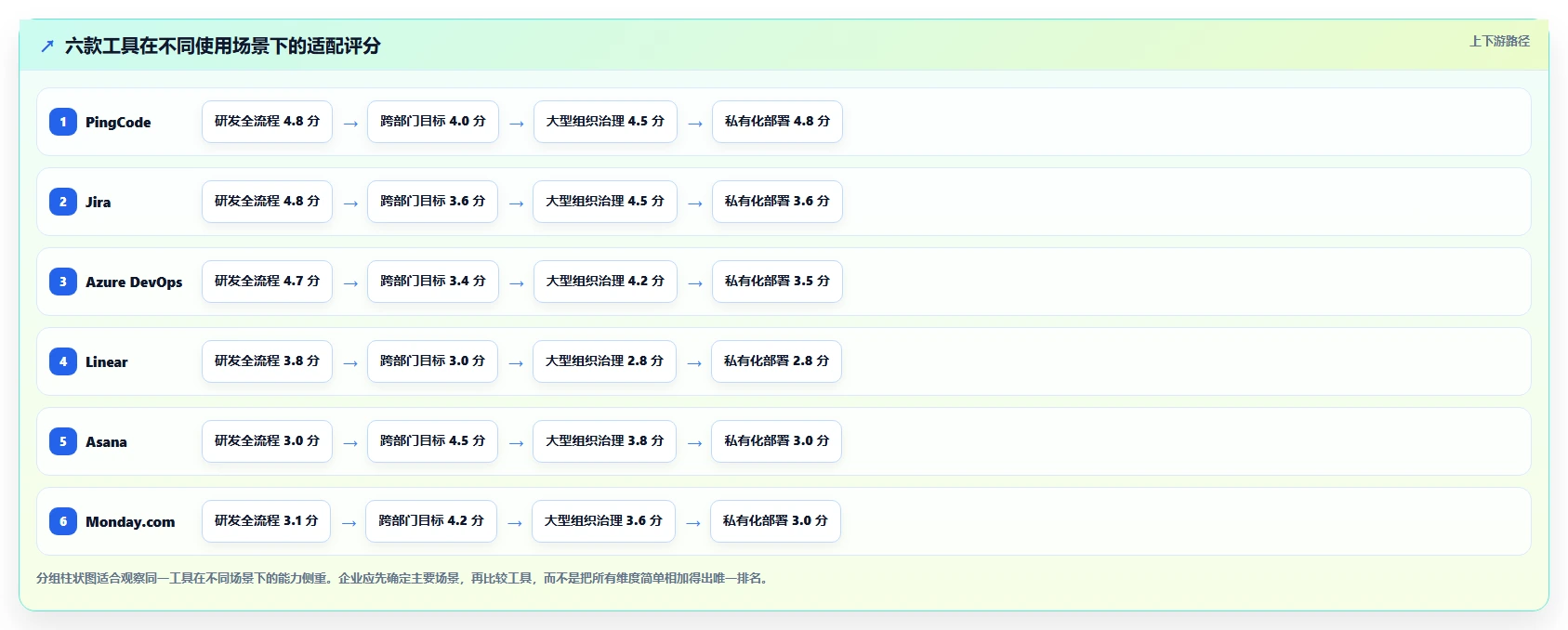This screenshot has width=1568, height=630.
Task: Click the 研发全流程 4.7 分 chip
Action: tap(267, 282)
